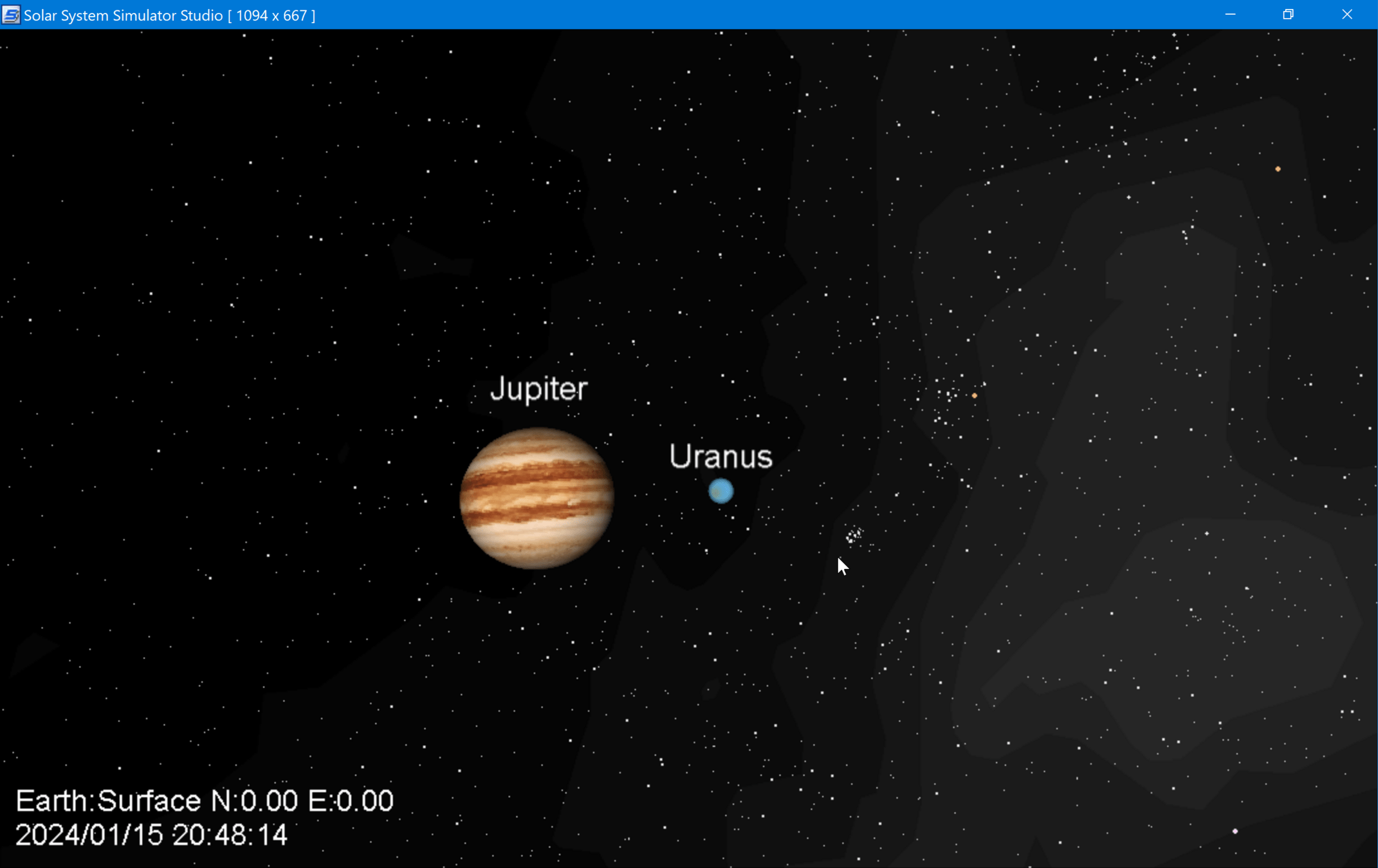Click the 2024/01/15 date display
The height and width of the screenshot is (868, 1378).
pos(89,835)
